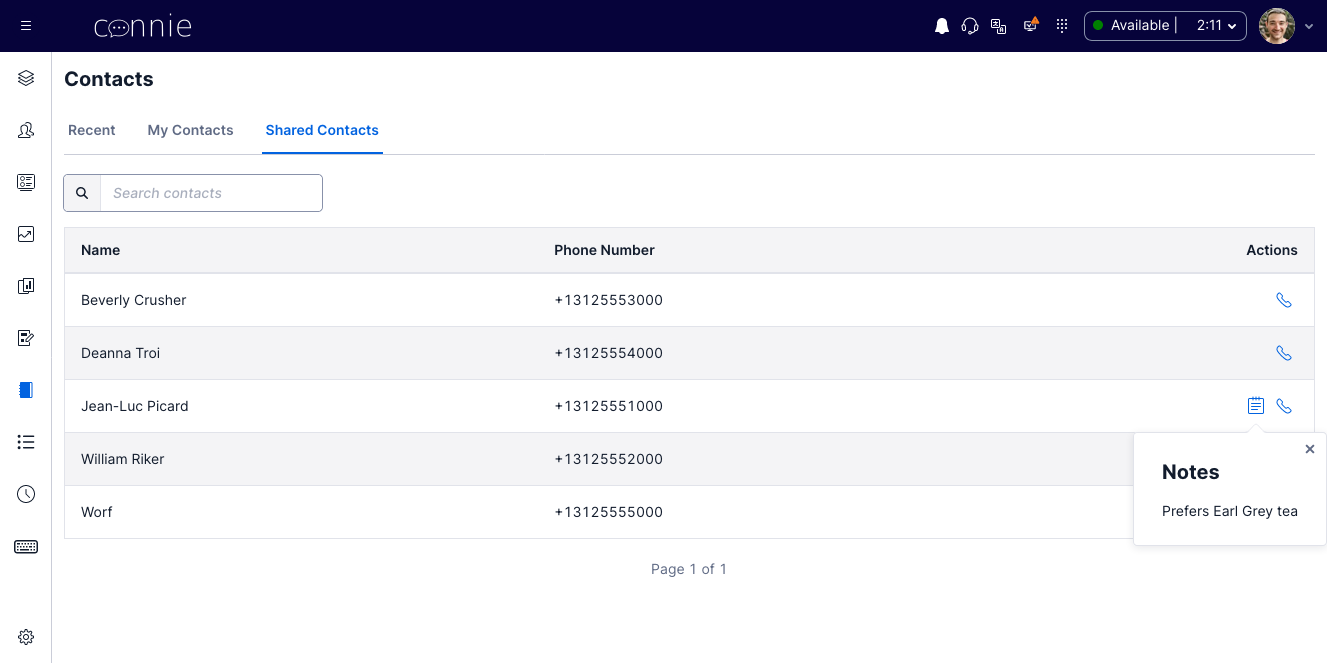Click the Connie logo
Viewport: 1327px width, 663px height.
point(143,26)
